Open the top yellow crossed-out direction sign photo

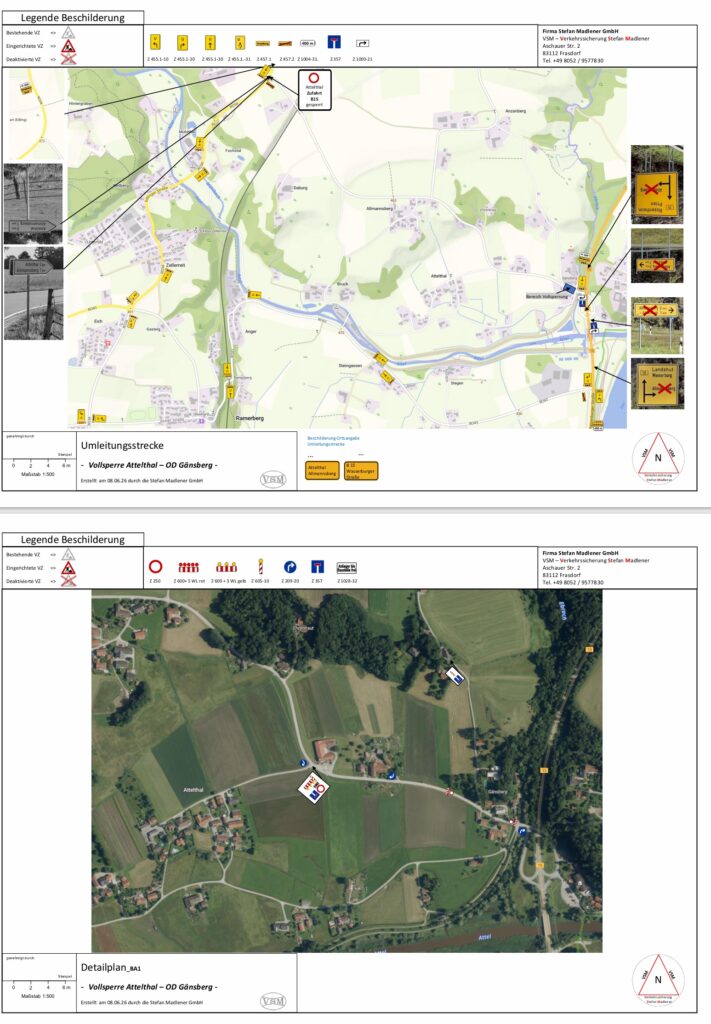click(657, 185)
